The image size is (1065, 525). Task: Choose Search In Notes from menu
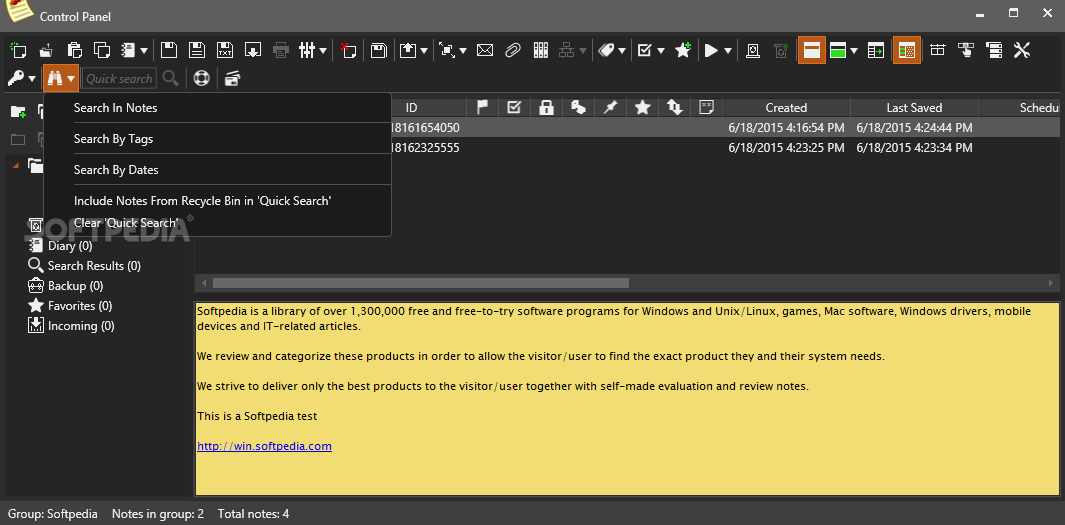[x=115, y=108]
